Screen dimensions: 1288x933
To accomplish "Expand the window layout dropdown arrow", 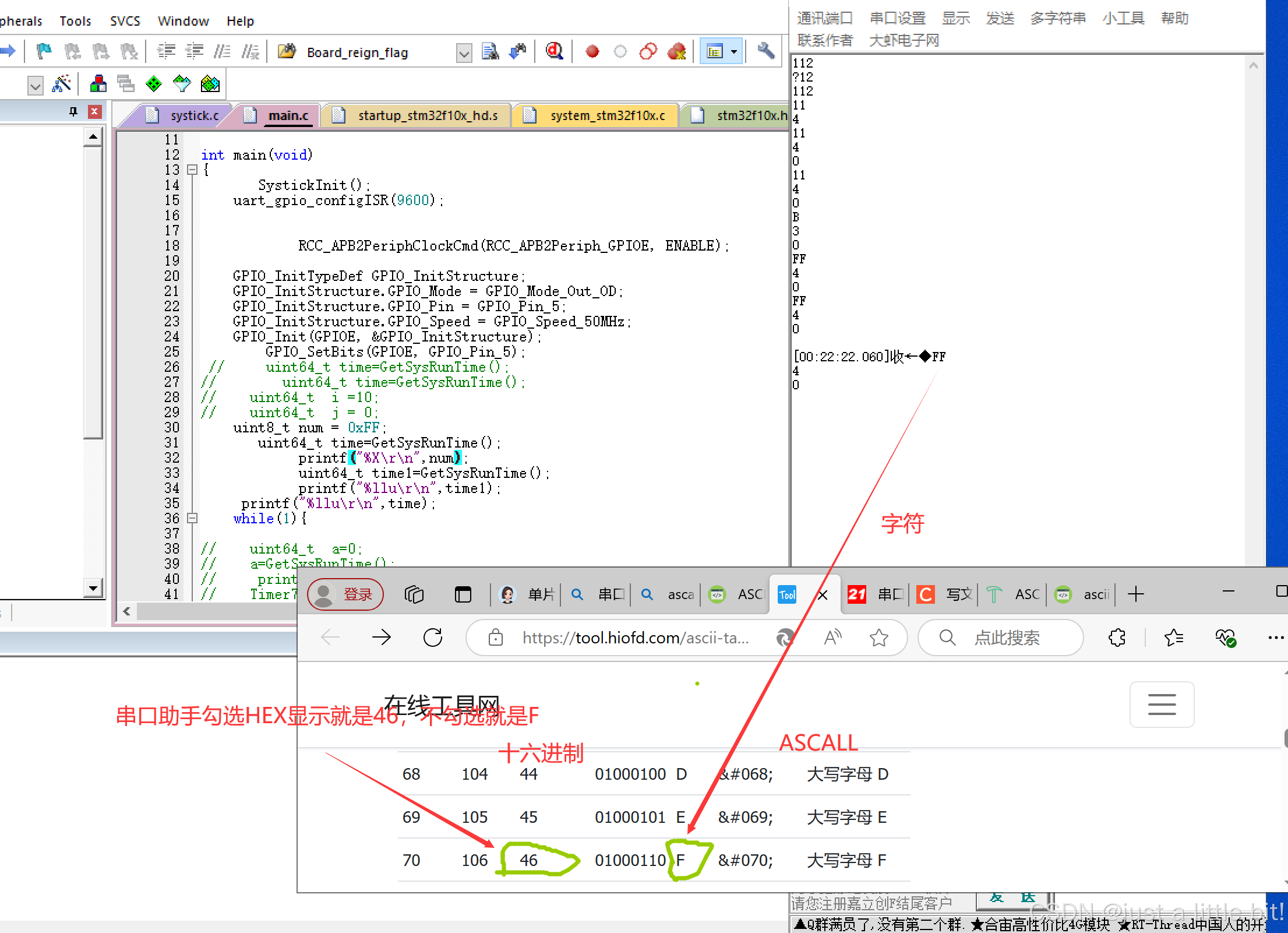I will (x=734, y=52).
